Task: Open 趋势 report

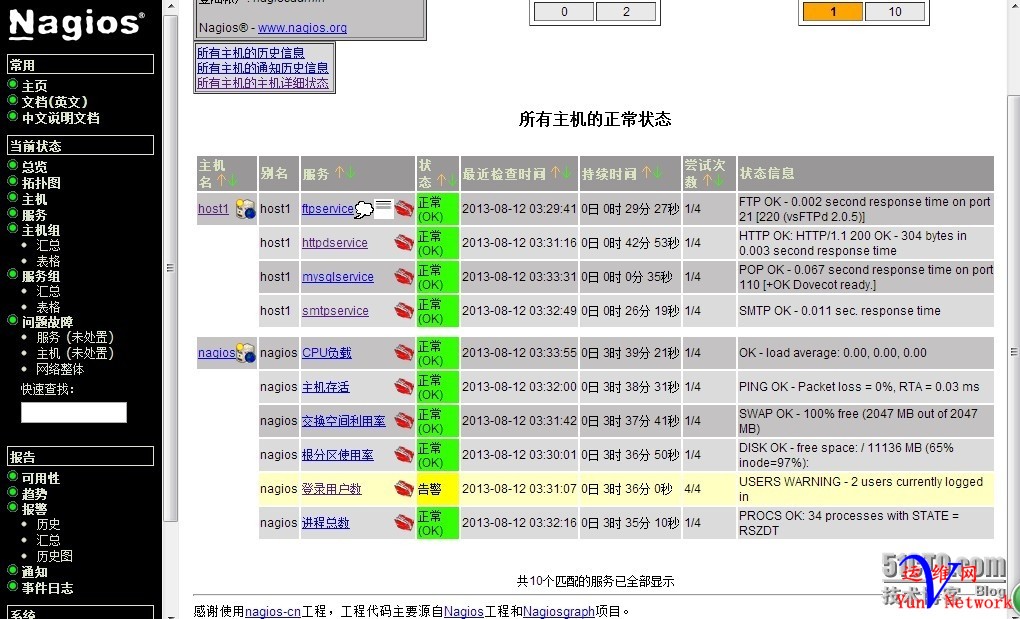Action: click(34, 494)
